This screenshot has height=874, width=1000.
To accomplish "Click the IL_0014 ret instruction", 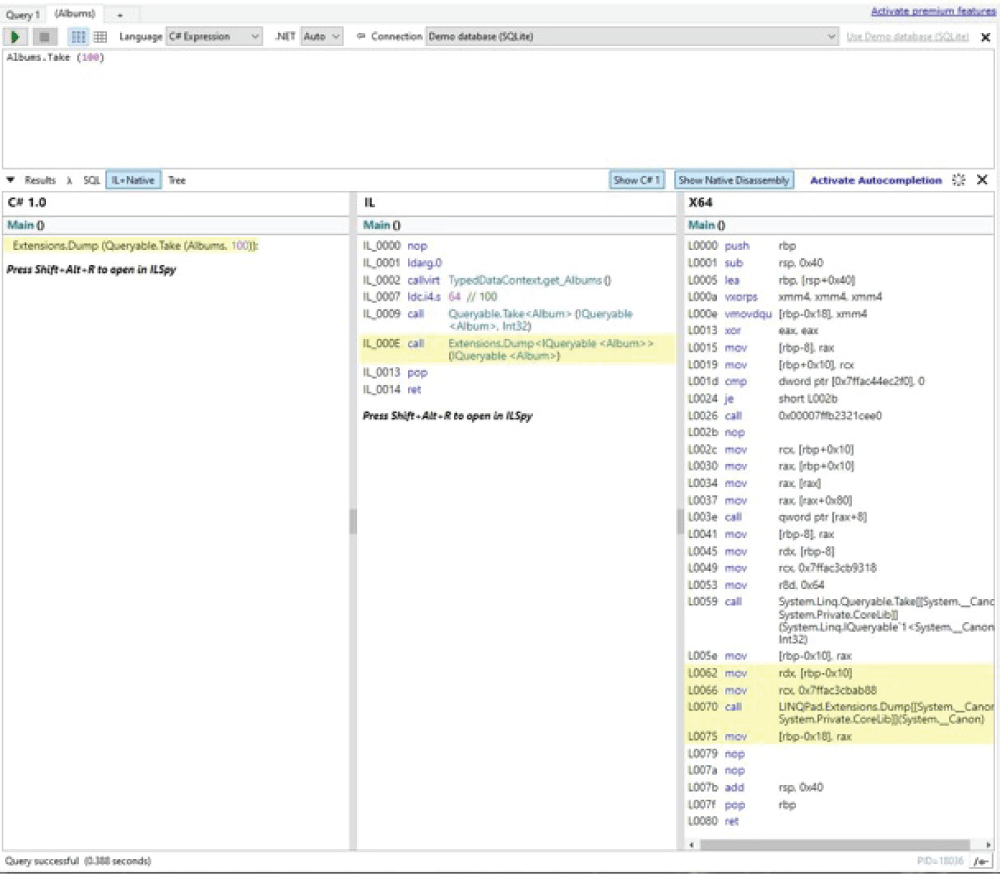I will [392, 390].
